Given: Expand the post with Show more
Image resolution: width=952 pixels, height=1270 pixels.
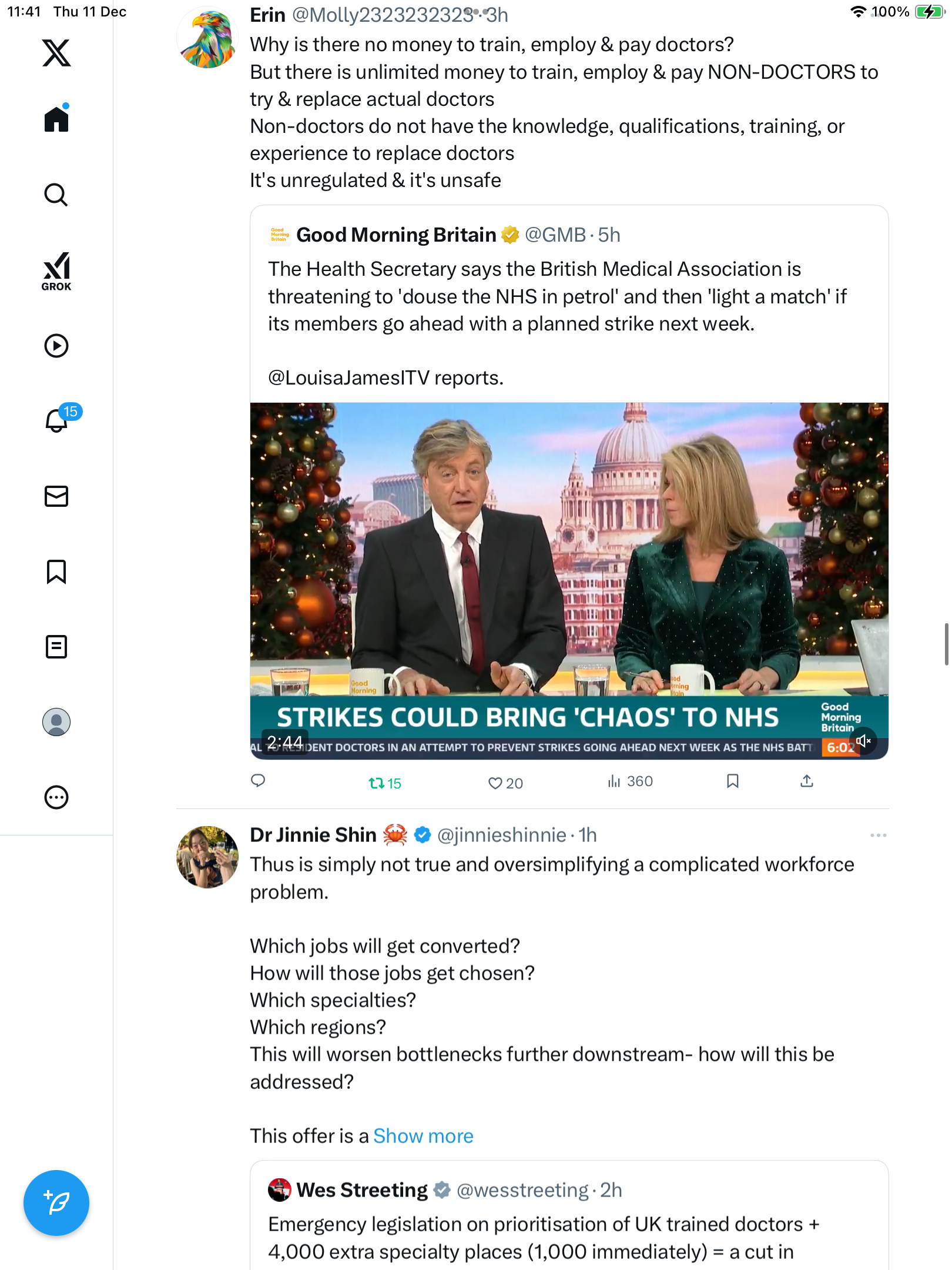Looking at the screenshot, I should tap(423, 1136).
